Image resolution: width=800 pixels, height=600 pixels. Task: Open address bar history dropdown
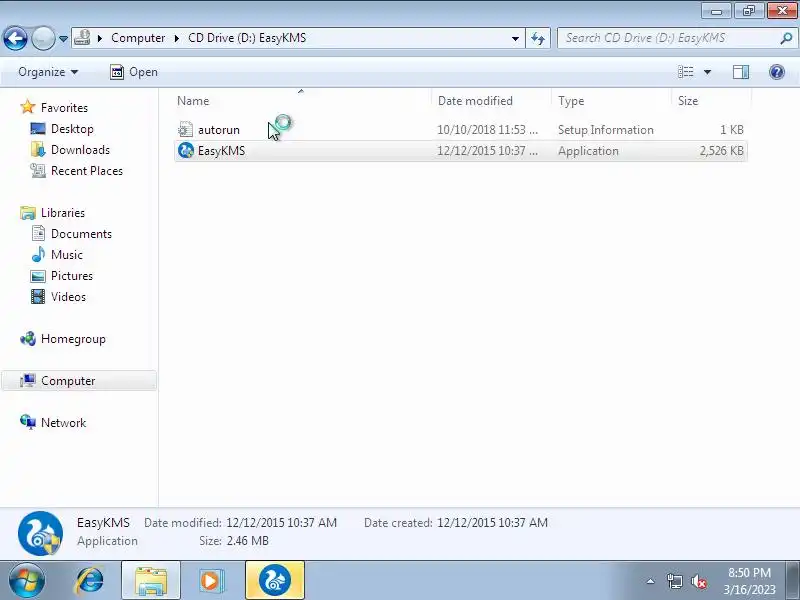[x=515, y=38]
